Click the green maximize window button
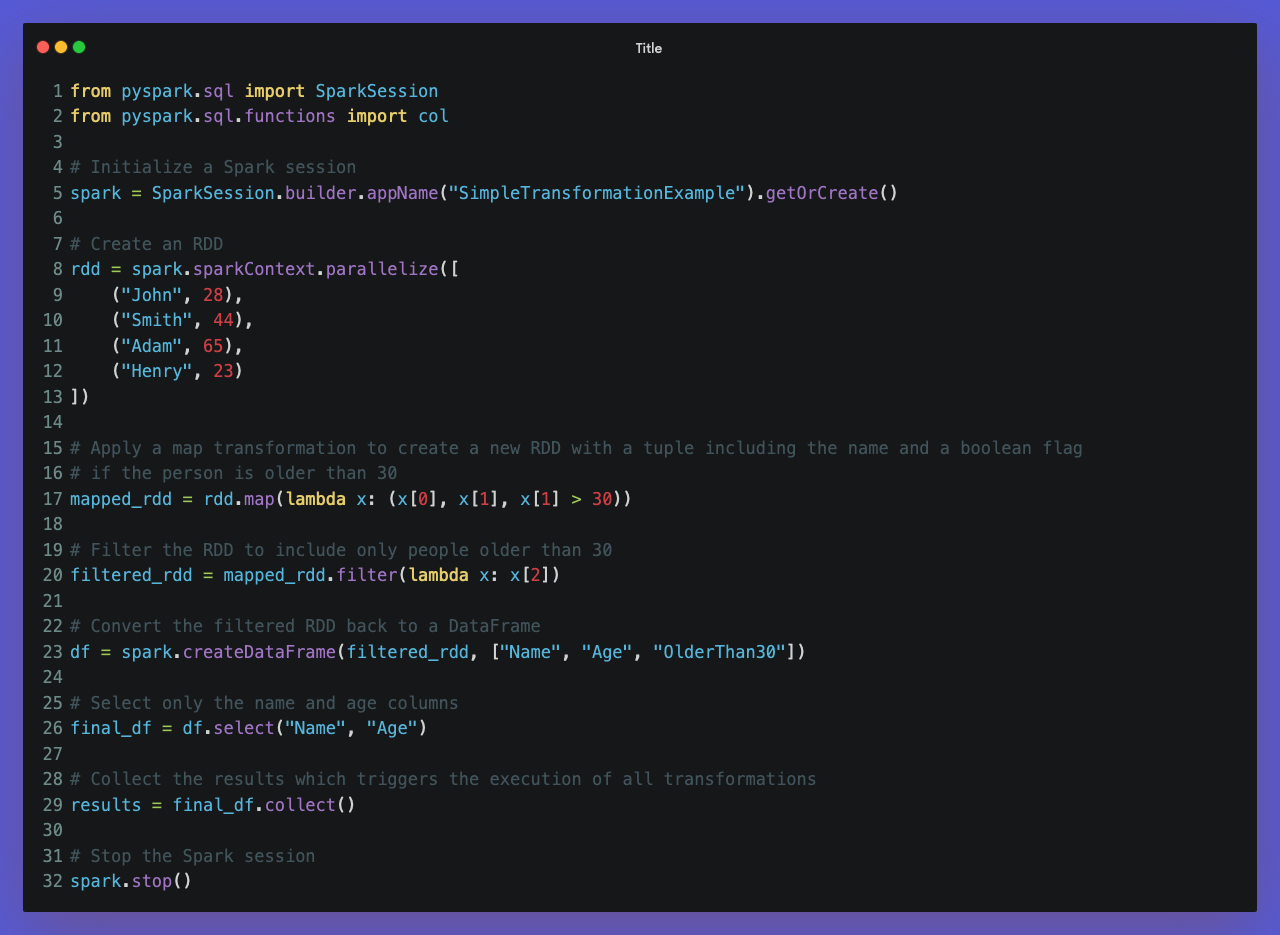Image resolution: width=1280 pixels, height=935 pixels. [x=79, y=47]
